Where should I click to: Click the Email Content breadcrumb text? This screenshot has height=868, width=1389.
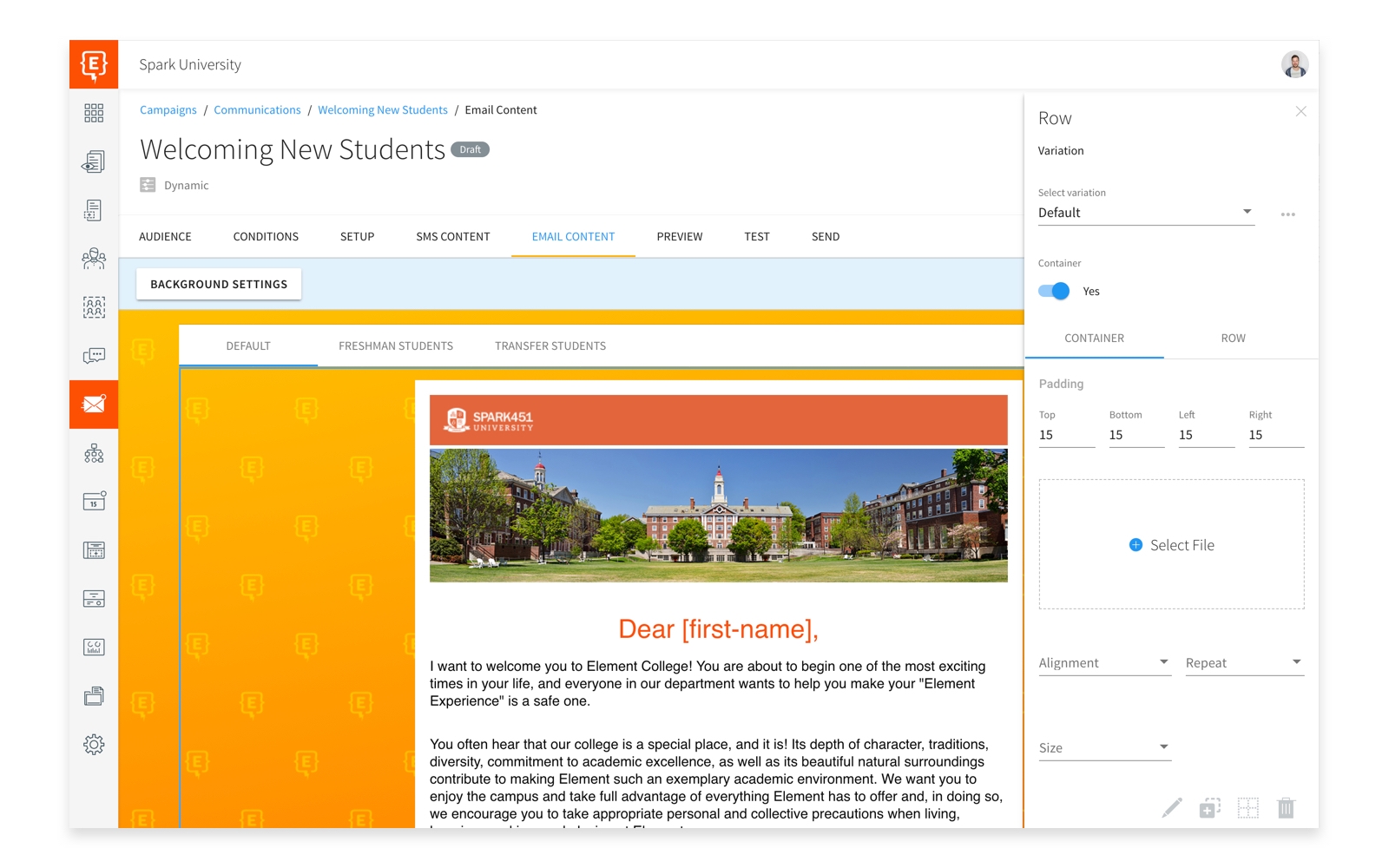[501, 110]
